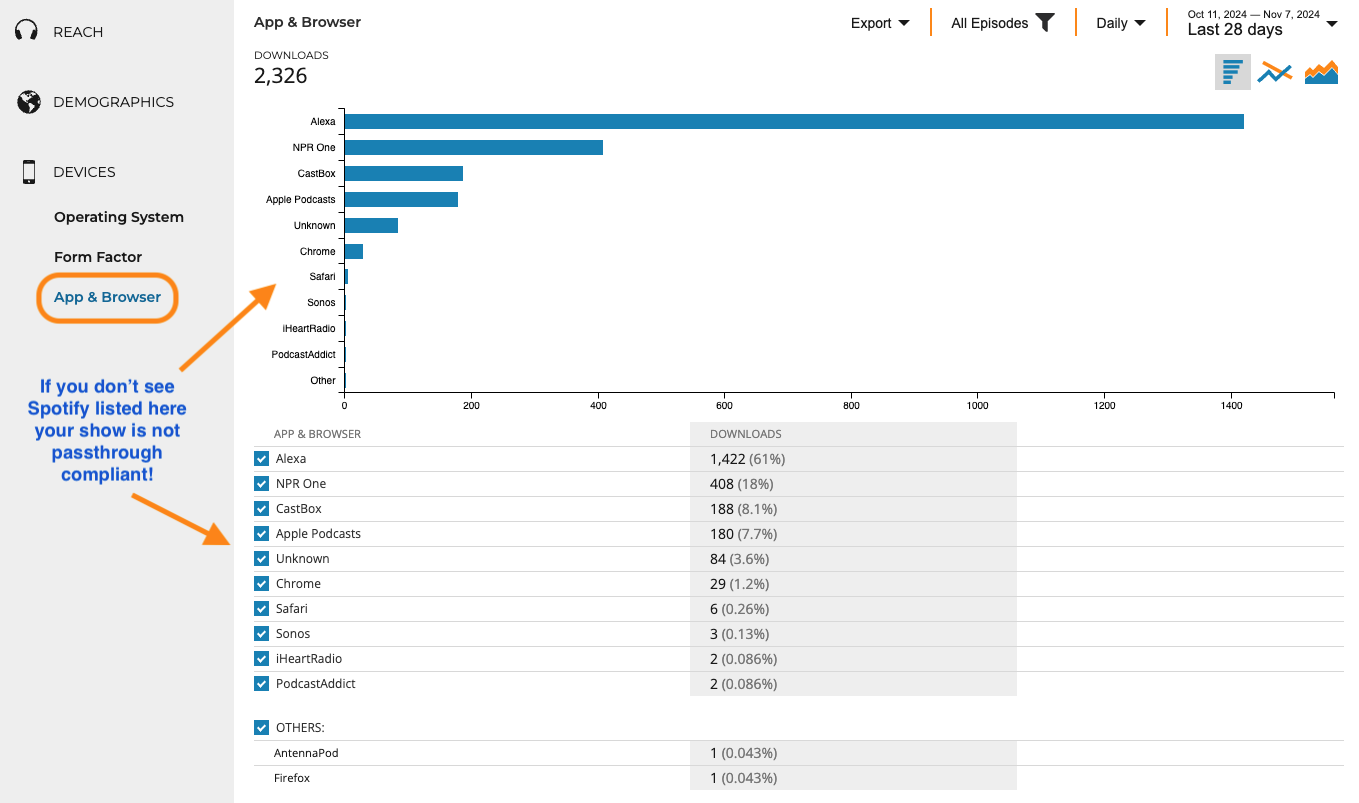
Task: Uncheck the PodcastAddict checkbox
Action: pos(262,684)
